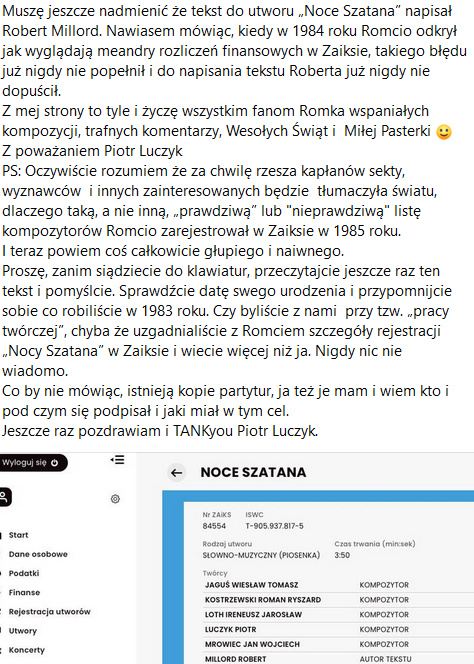
Task: Go to Rejestracja utworów
Action: 50,611
